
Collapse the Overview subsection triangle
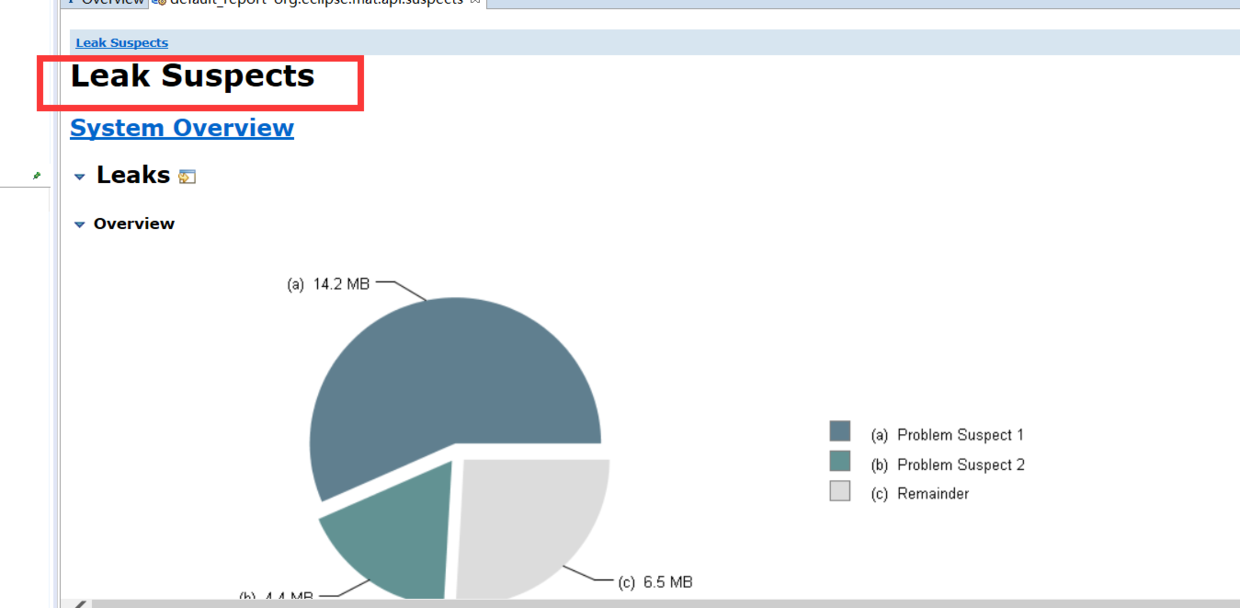(x=80, y=225)
